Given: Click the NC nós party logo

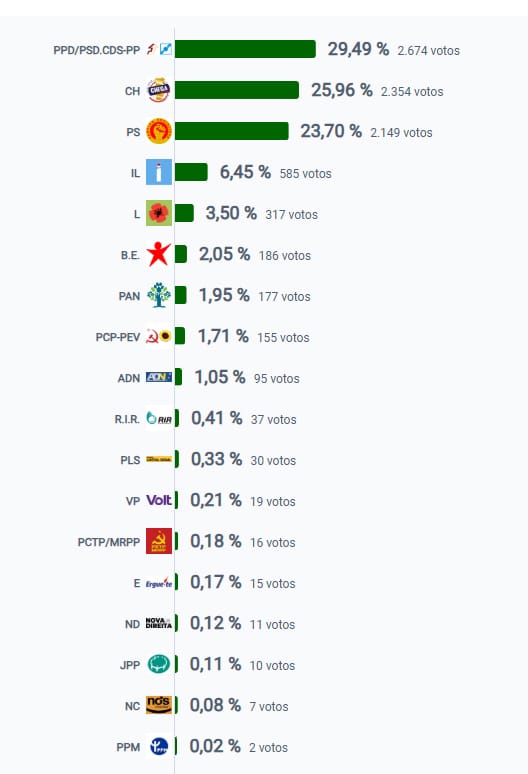Looking at the screenshot, I should point(159,705).
